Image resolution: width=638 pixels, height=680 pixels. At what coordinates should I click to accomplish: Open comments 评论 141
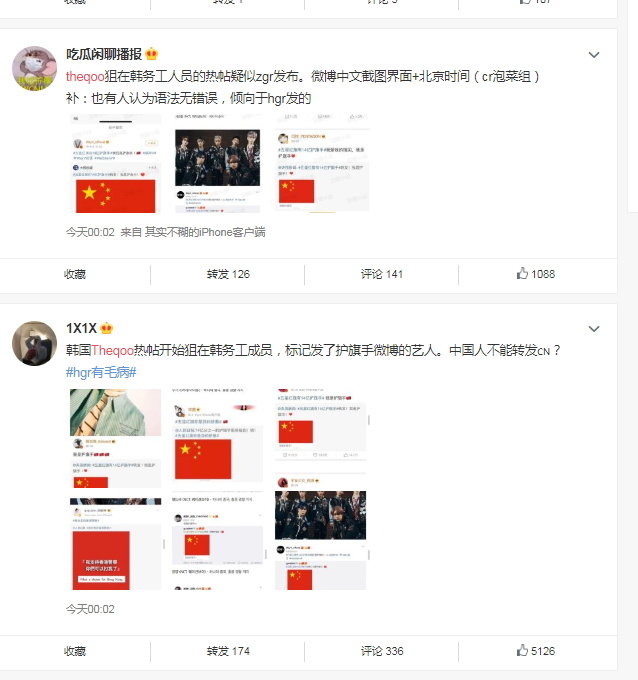point(382,274)
